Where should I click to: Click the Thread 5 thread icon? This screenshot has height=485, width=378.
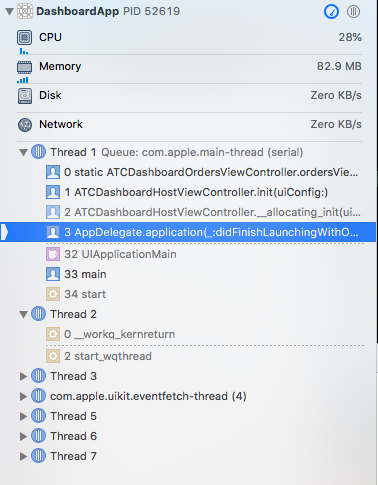click(x=38, y=416)
